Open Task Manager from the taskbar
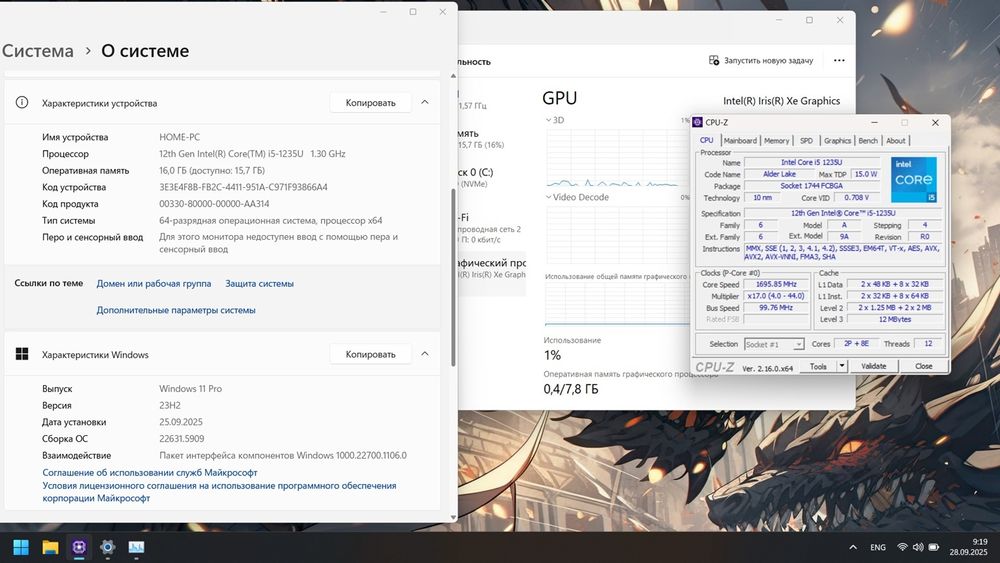Screen dimensions: 1000x563 point(136,547)
